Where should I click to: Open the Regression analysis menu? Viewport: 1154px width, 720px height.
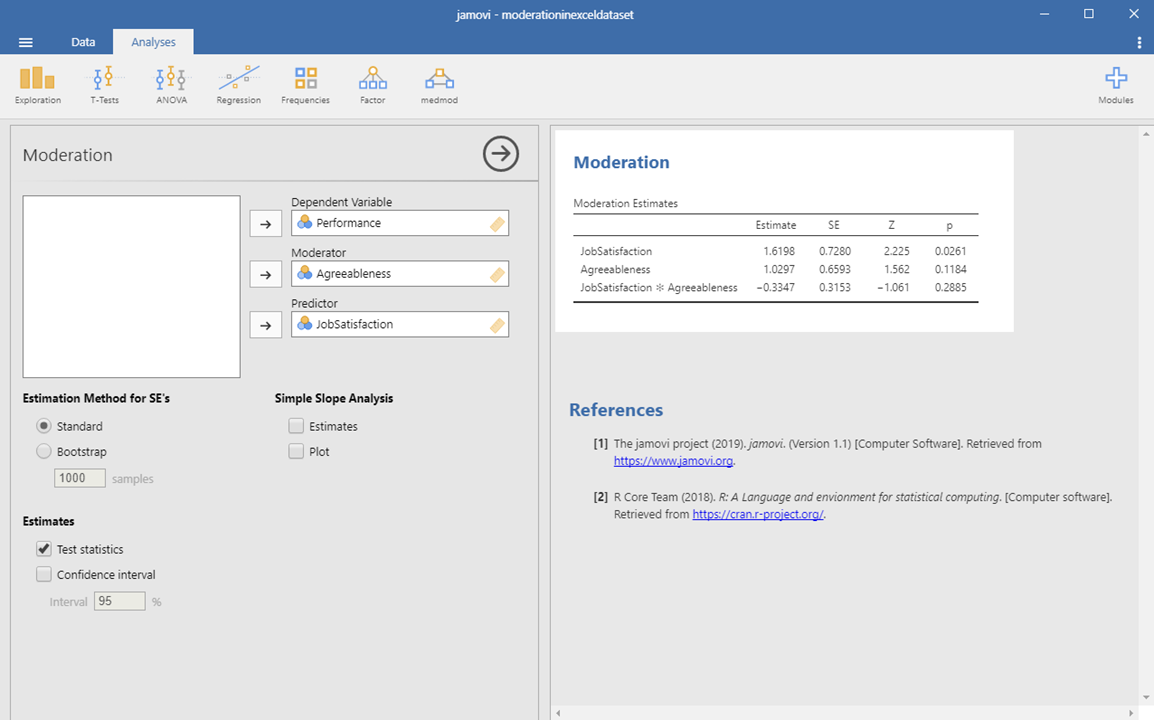click(238, 84)
